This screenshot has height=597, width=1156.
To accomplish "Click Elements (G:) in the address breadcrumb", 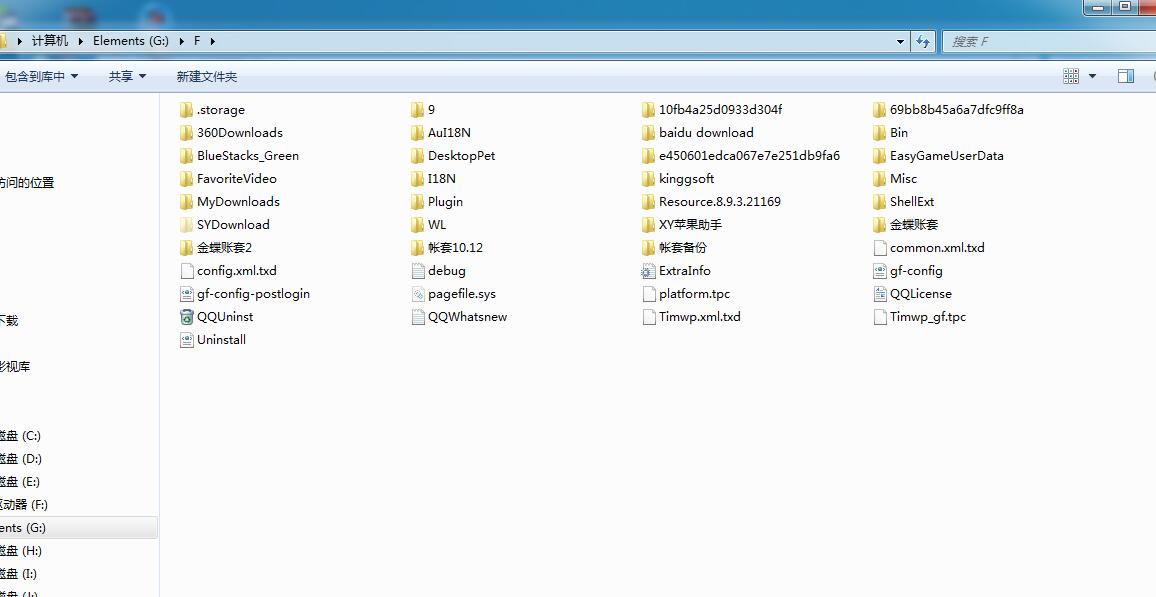I will pyautogui.click(x=131, y=41).
